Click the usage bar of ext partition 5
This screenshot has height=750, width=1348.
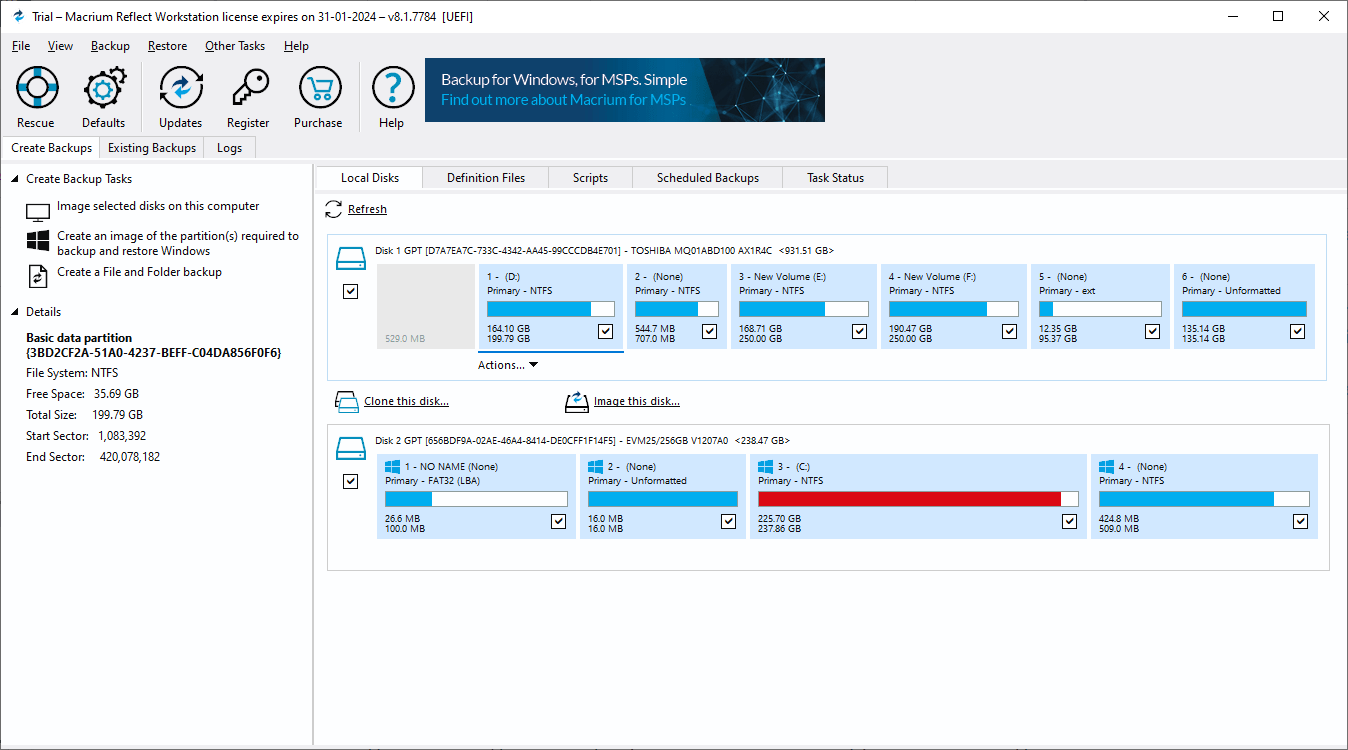[x=1100, y=309]
